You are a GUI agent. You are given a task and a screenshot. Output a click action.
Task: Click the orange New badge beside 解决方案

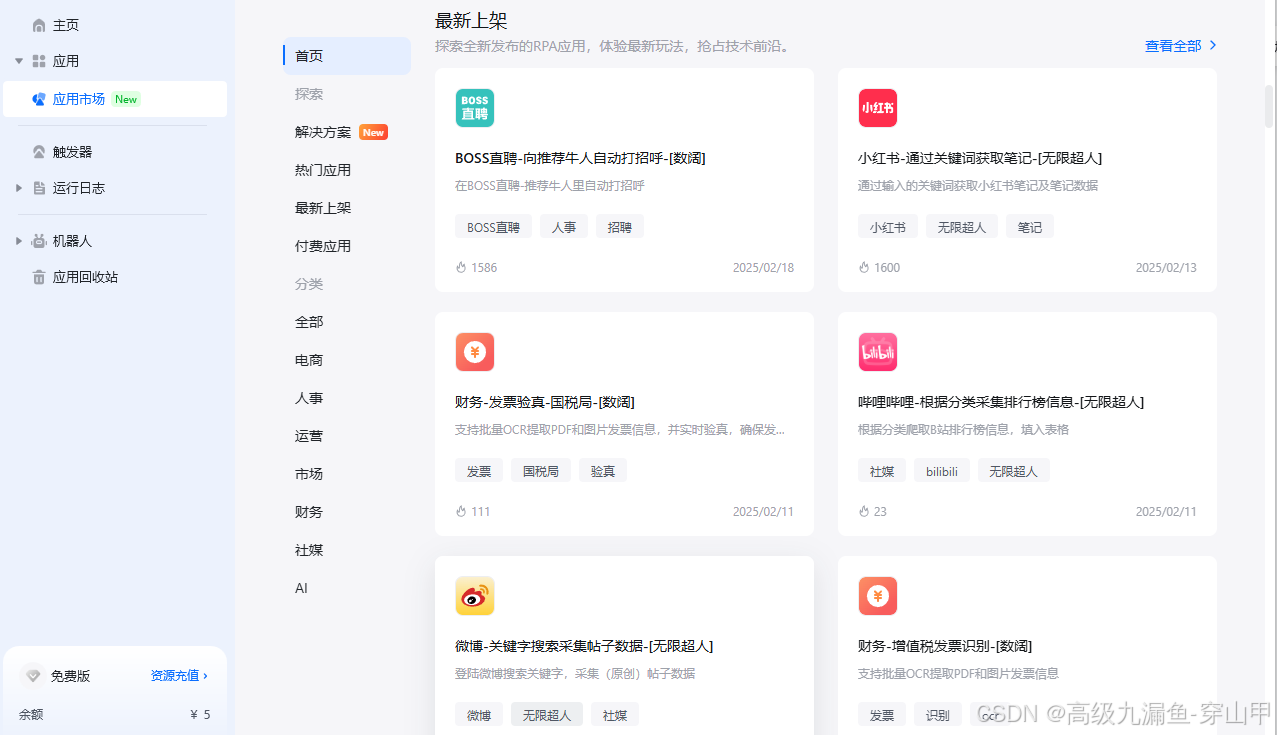pos(373,132)
